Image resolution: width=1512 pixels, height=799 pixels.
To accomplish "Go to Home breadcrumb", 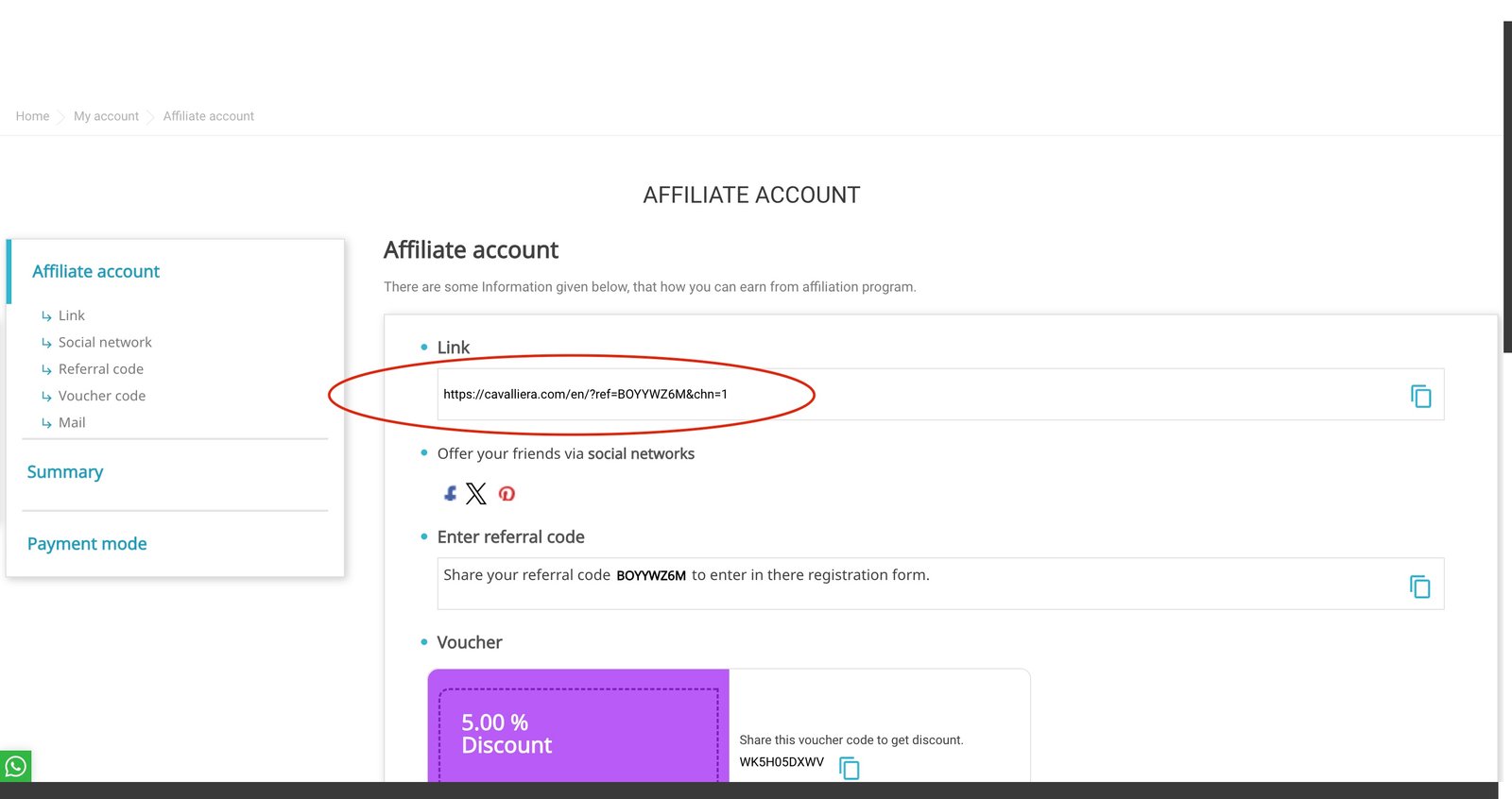I will click(x=32, y=116).
